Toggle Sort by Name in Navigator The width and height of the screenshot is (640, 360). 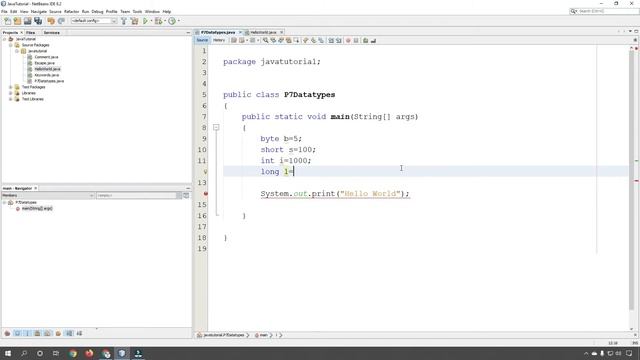69,333
